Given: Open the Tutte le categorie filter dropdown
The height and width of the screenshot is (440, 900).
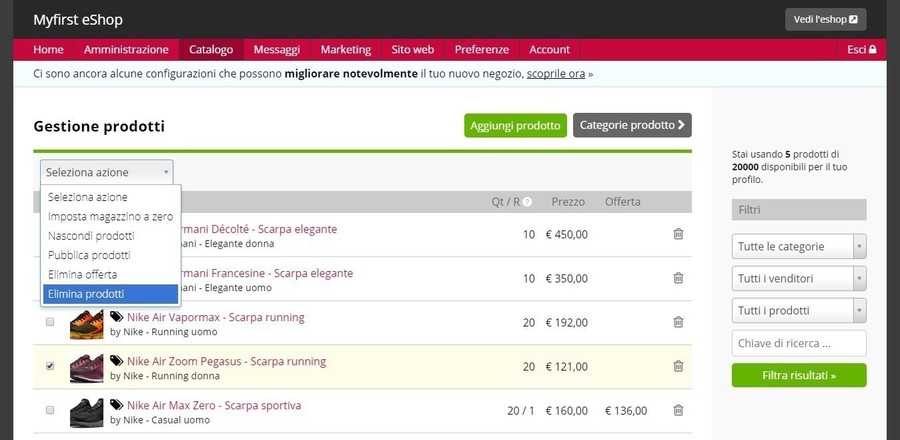Looking at the screenshot, I should pos(799,247).
